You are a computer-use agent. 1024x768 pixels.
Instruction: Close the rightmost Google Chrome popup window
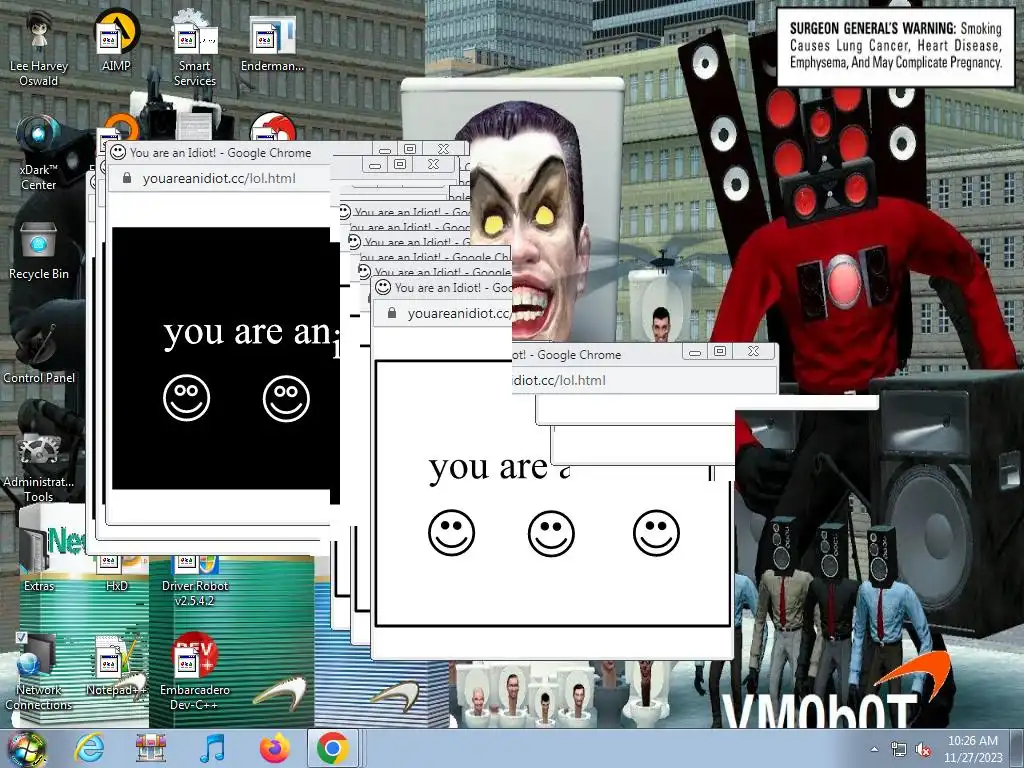pos(753,351)
